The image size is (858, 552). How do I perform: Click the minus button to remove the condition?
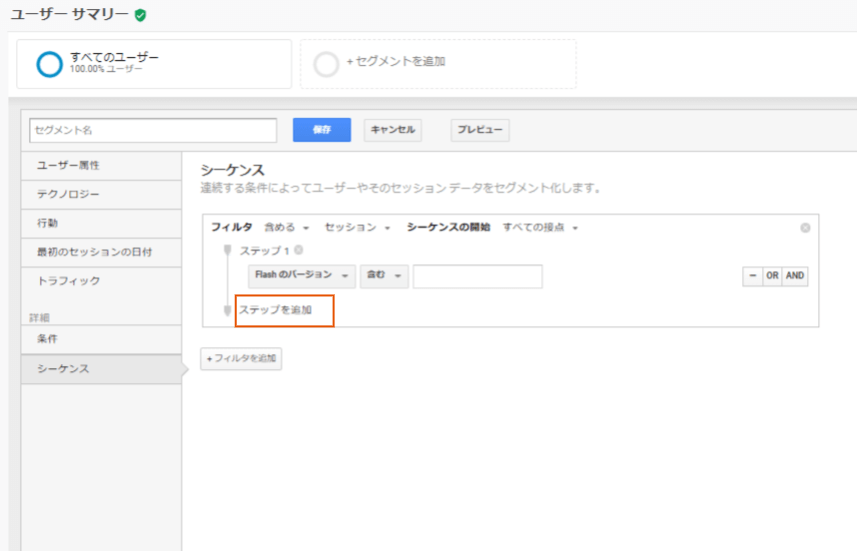(x=751, y=277)
